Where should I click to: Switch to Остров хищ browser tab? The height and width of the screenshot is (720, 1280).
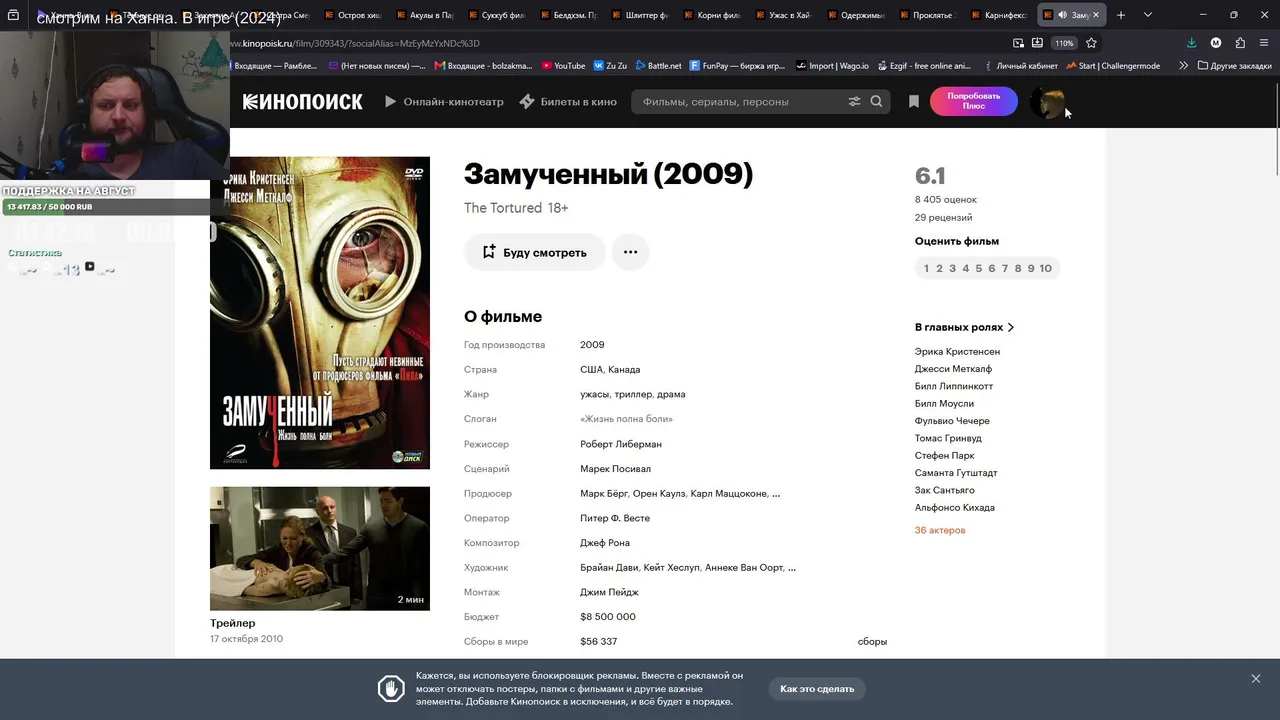(x=353, y=15)
